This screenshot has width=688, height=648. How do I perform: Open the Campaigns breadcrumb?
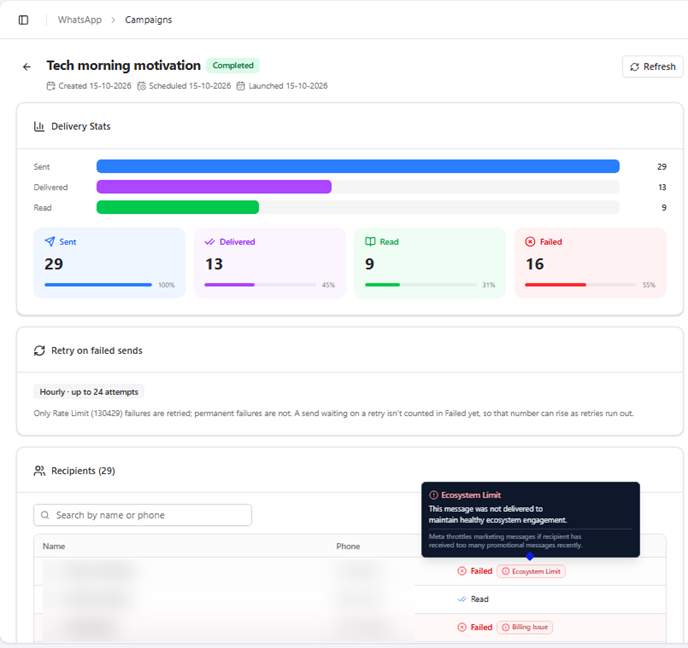click(x=148, y=20)
